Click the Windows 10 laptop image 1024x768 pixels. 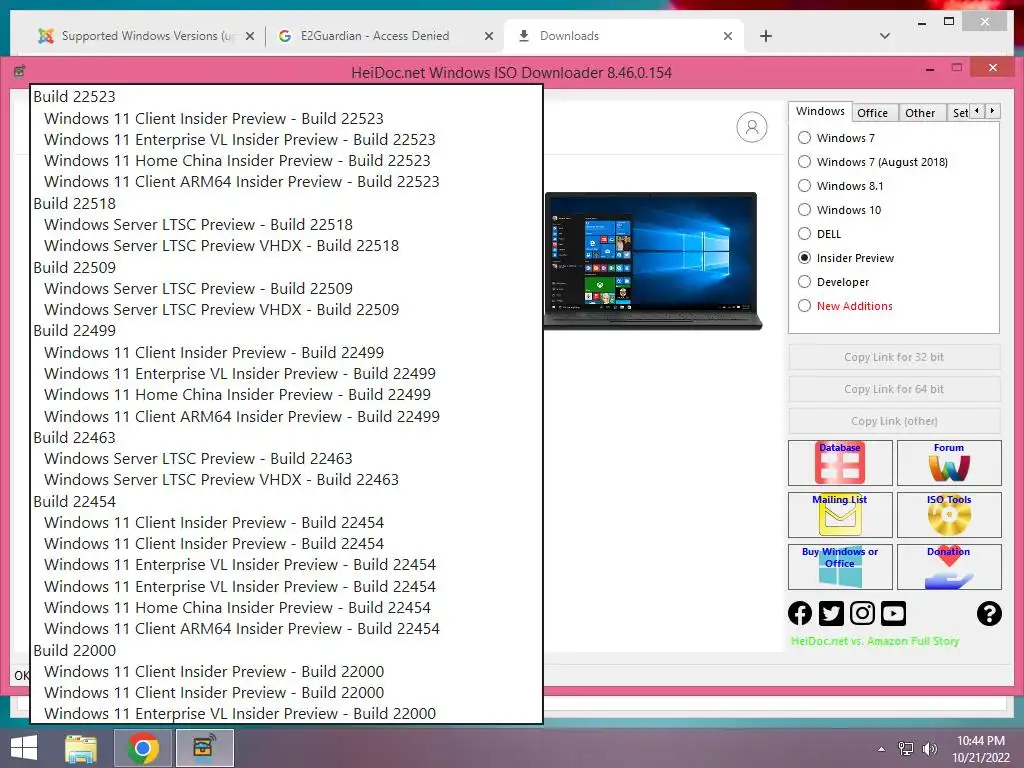coord(652,261)
